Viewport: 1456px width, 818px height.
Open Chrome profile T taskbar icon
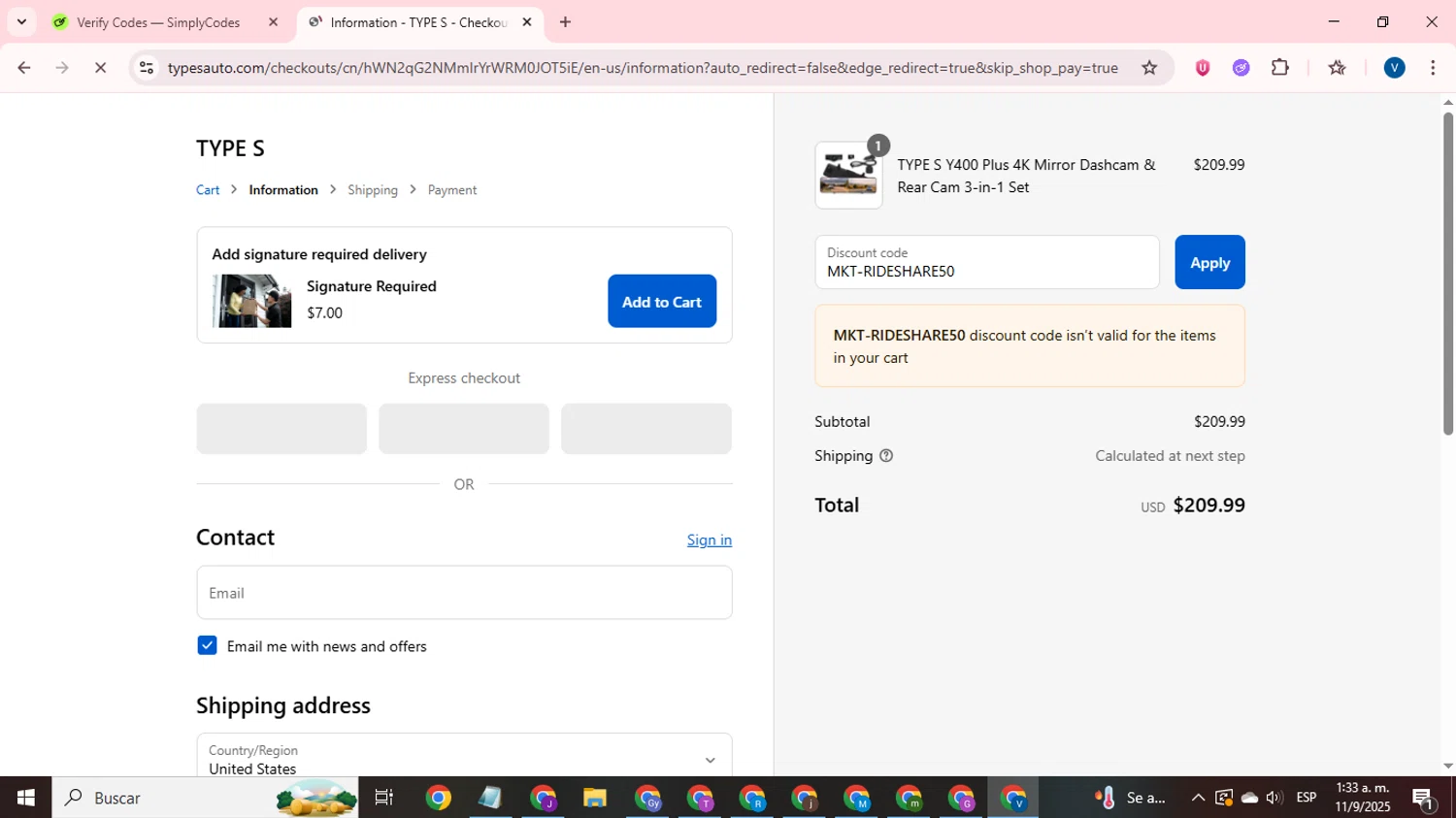700,798
